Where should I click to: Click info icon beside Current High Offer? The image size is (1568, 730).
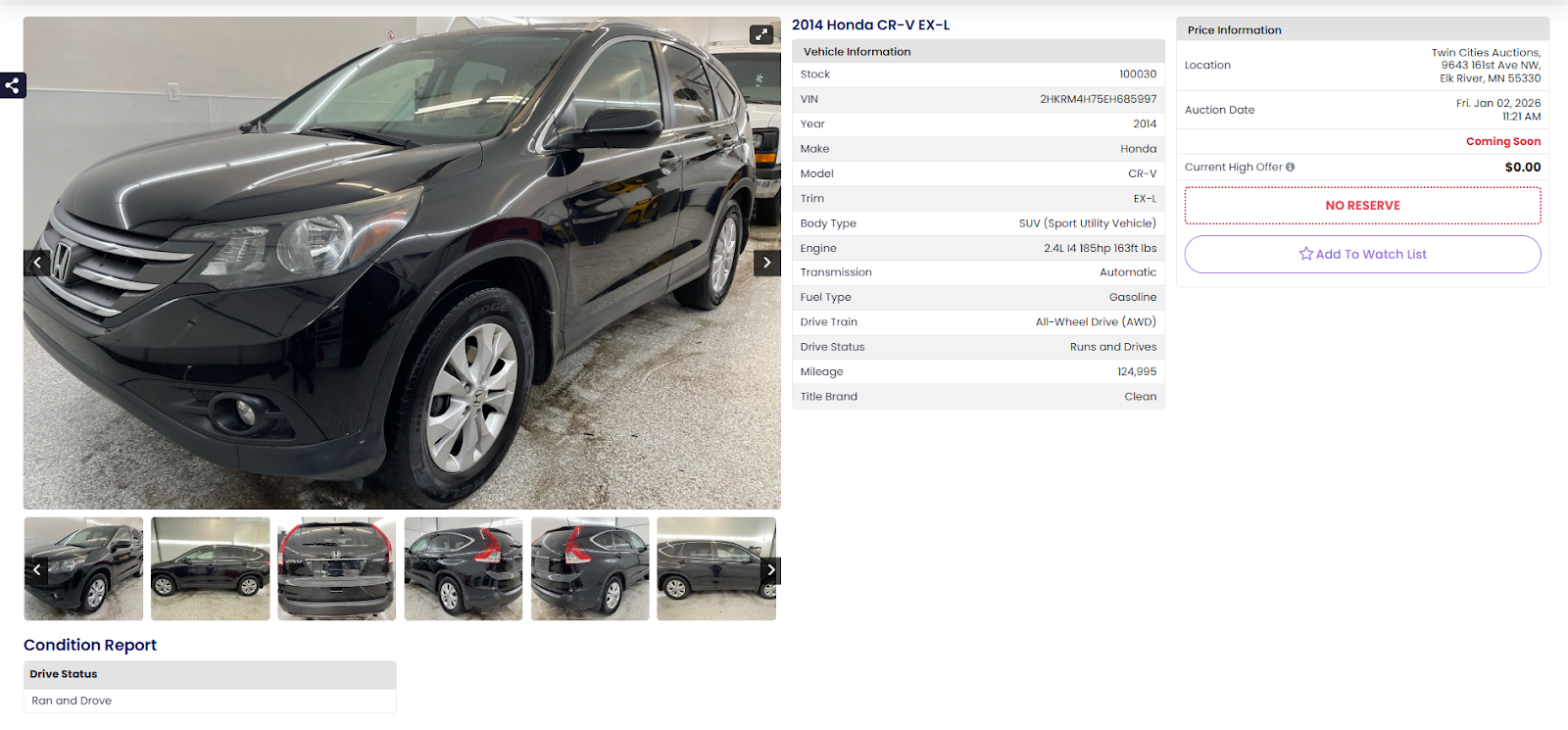(x=1291, y=167)
